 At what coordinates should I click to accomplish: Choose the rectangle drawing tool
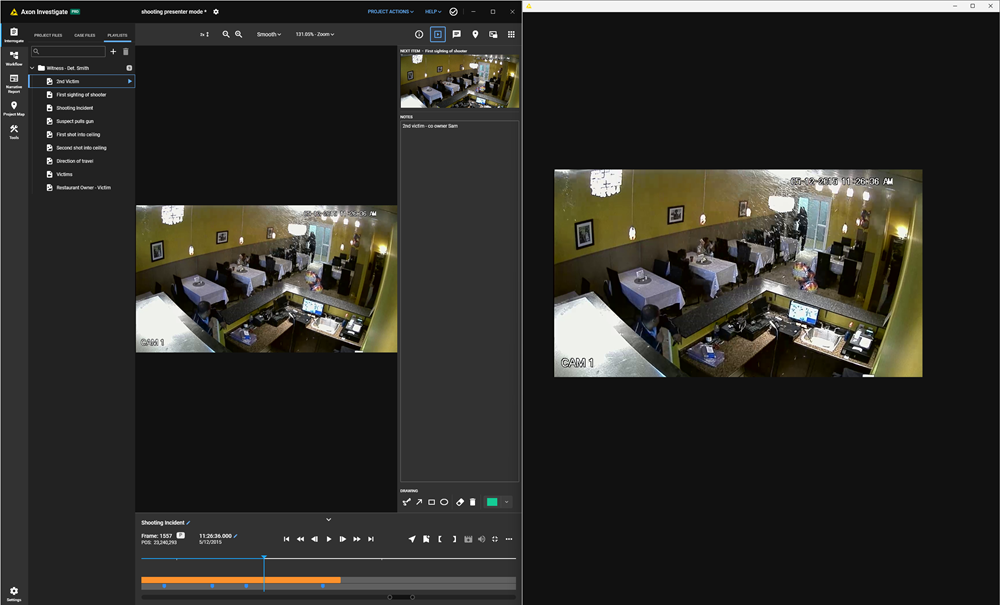(432, 502)
